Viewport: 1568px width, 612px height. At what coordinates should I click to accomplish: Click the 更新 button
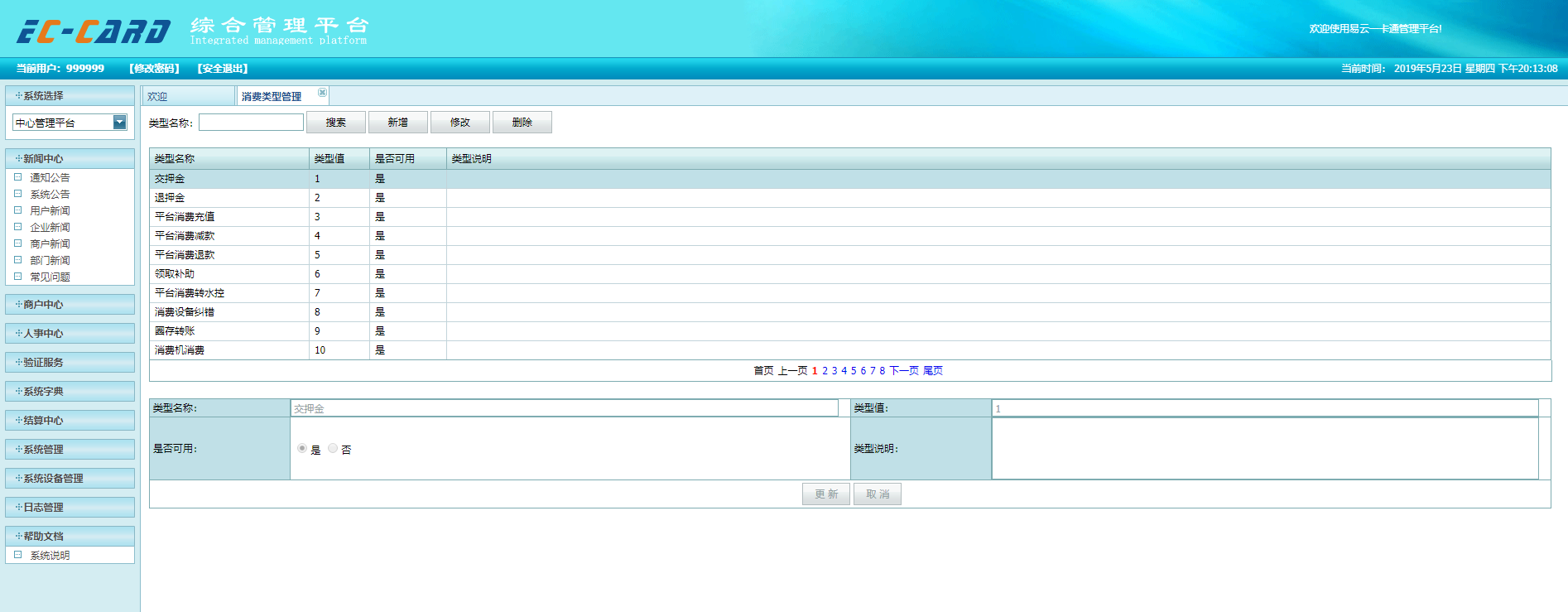click(826, 494)
